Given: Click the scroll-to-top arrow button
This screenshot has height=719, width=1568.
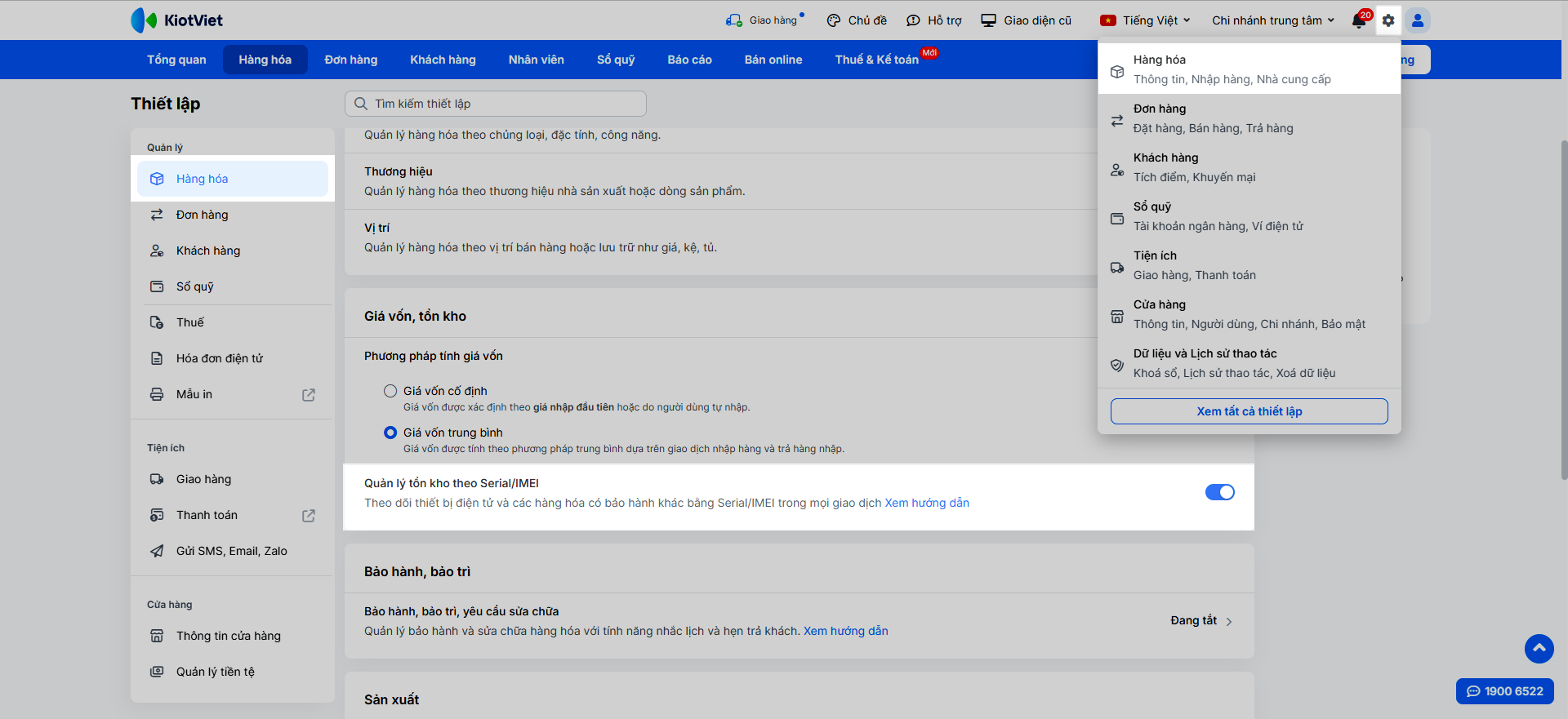Looking at the screenshot, I should pyautogui.click(x=1539, y=649).
